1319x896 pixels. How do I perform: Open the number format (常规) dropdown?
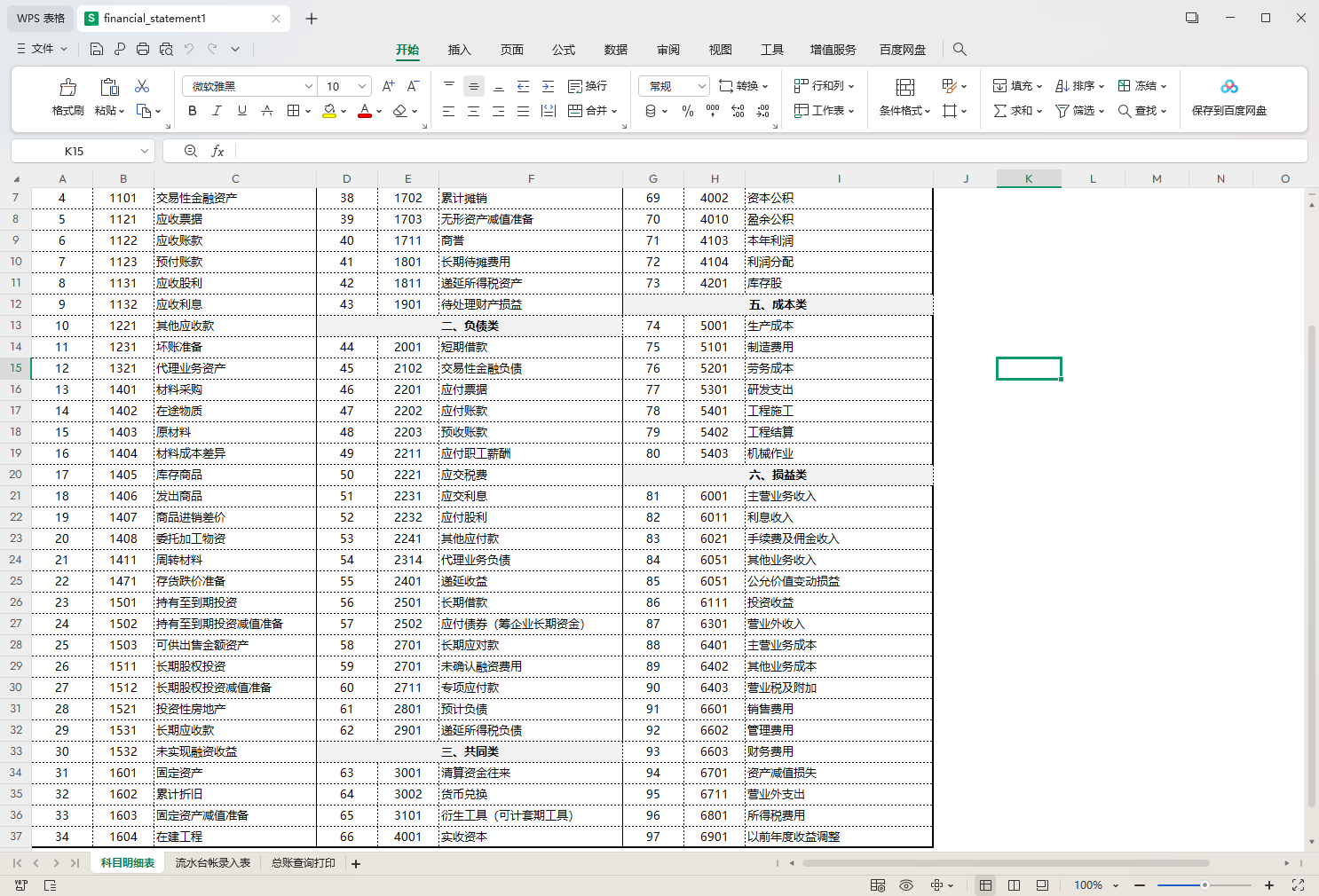pos(701,86)
